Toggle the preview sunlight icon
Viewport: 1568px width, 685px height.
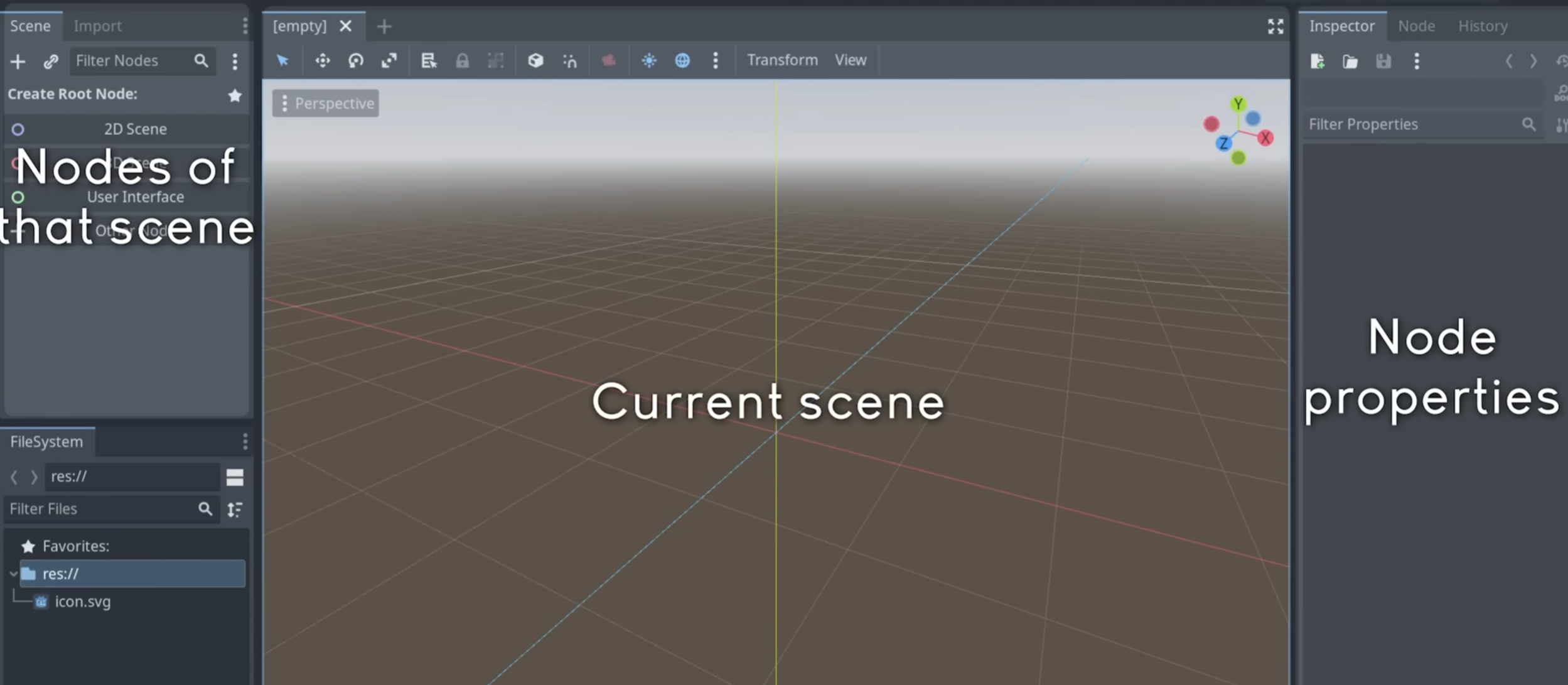649,60
